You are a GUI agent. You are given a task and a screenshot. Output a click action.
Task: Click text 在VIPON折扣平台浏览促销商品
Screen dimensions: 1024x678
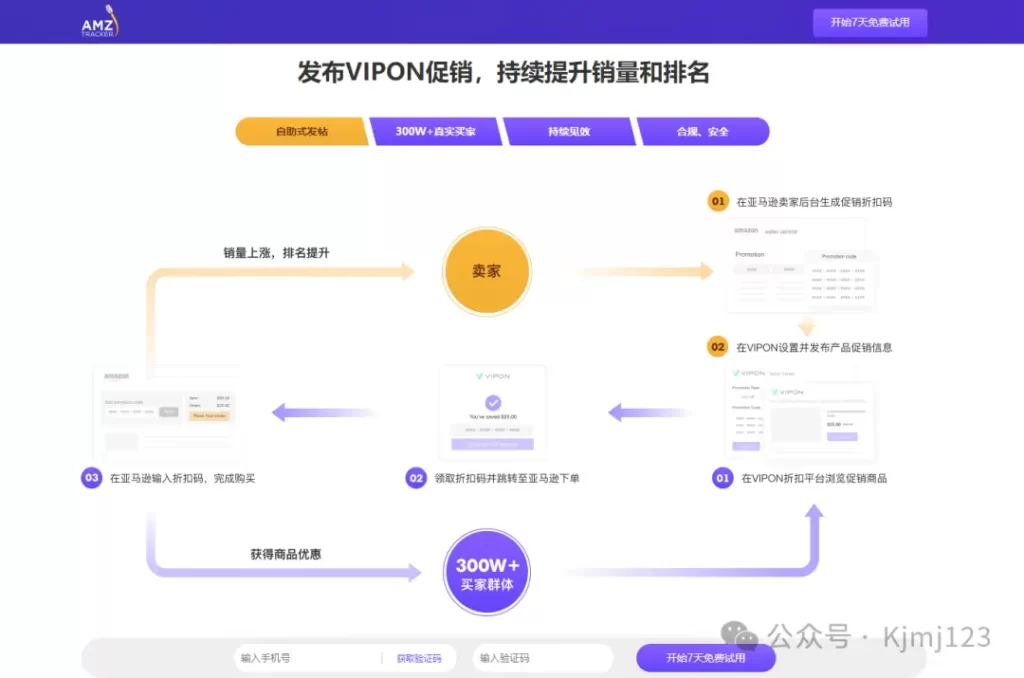[x=814, y=478]
